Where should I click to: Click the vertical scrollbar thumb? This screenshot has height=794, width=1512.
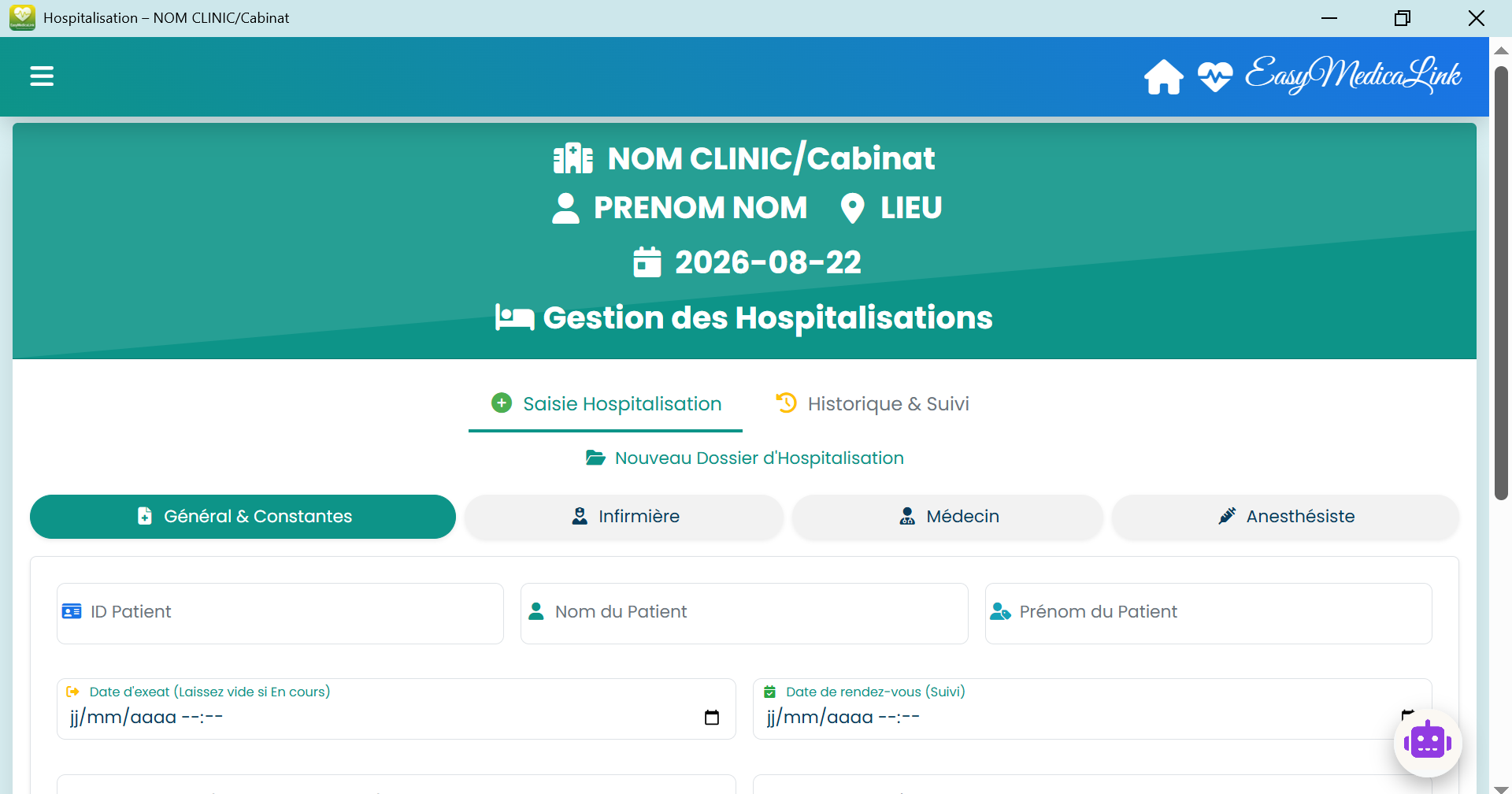(1501, 284)
